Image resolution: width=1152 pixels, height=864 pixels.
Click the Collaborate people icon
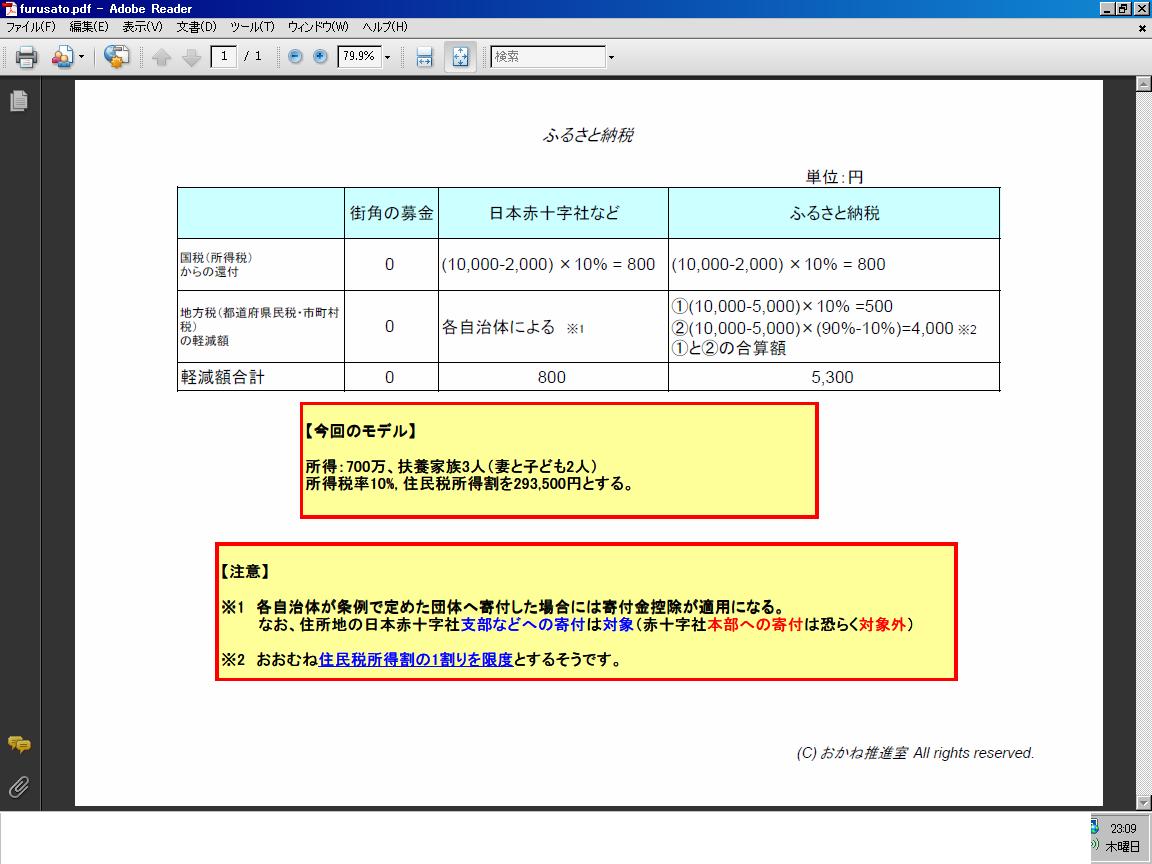(62, 57)
